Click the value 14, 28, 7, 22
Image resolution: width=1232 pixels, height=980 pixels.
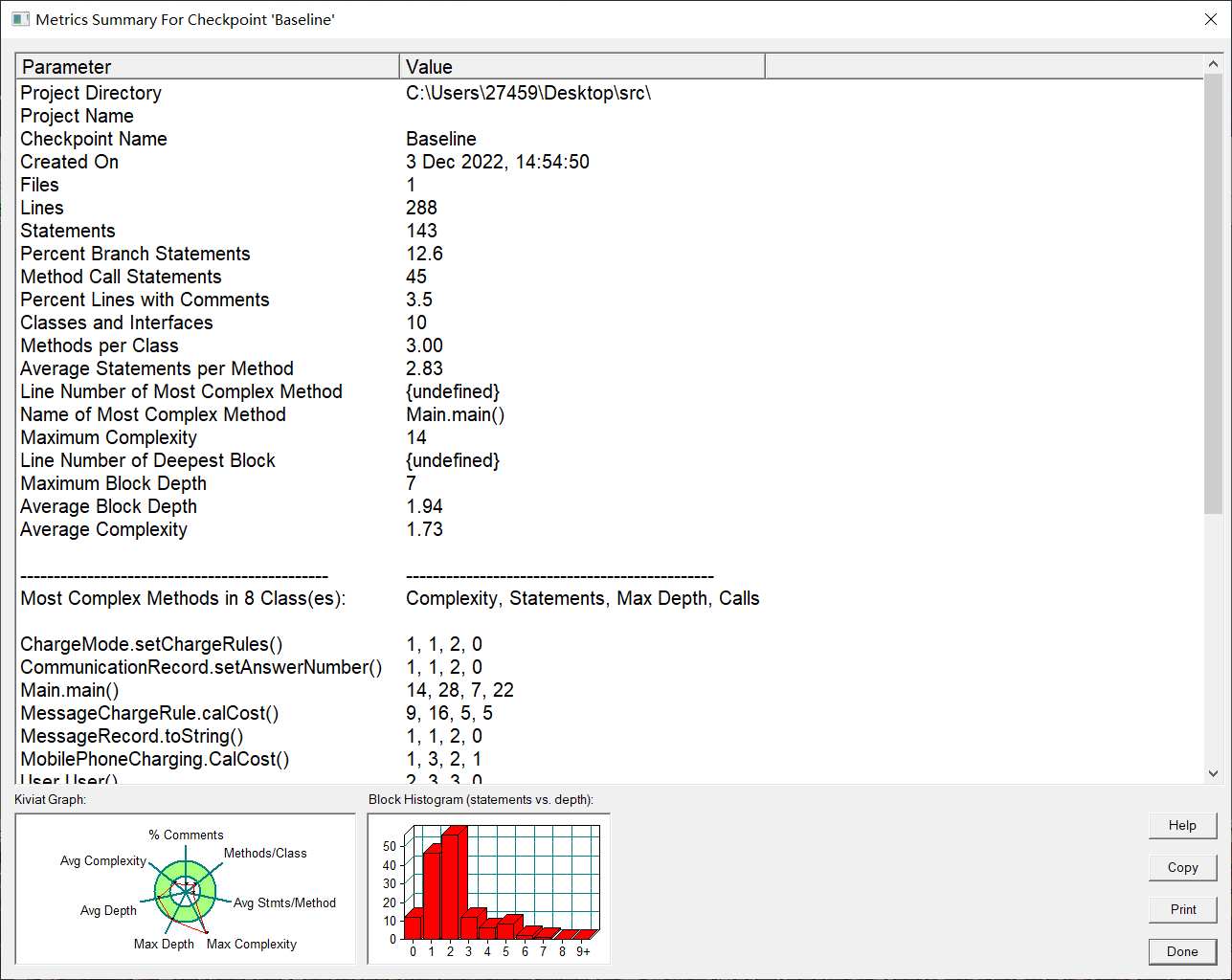point(459,690)
